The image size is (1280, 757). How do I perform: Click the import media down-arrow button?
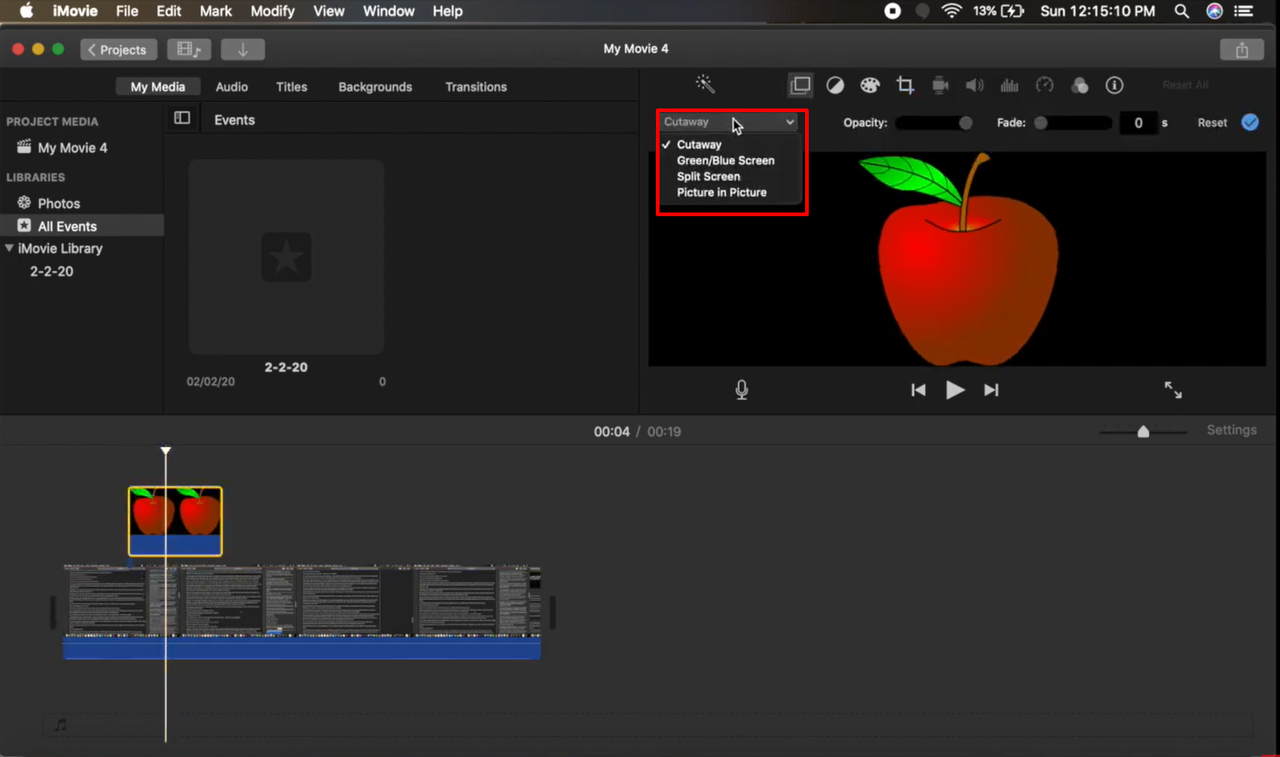tap(242, 49)
